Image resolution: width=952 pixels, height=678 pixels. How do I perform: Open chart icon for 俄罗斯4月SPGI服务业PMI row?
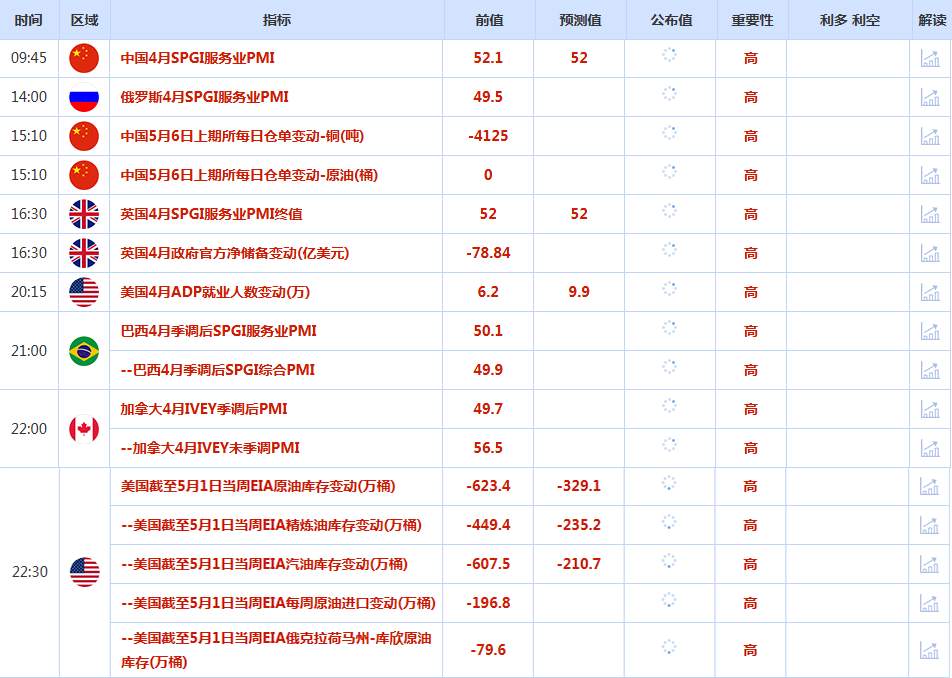[x=930, y=97]
